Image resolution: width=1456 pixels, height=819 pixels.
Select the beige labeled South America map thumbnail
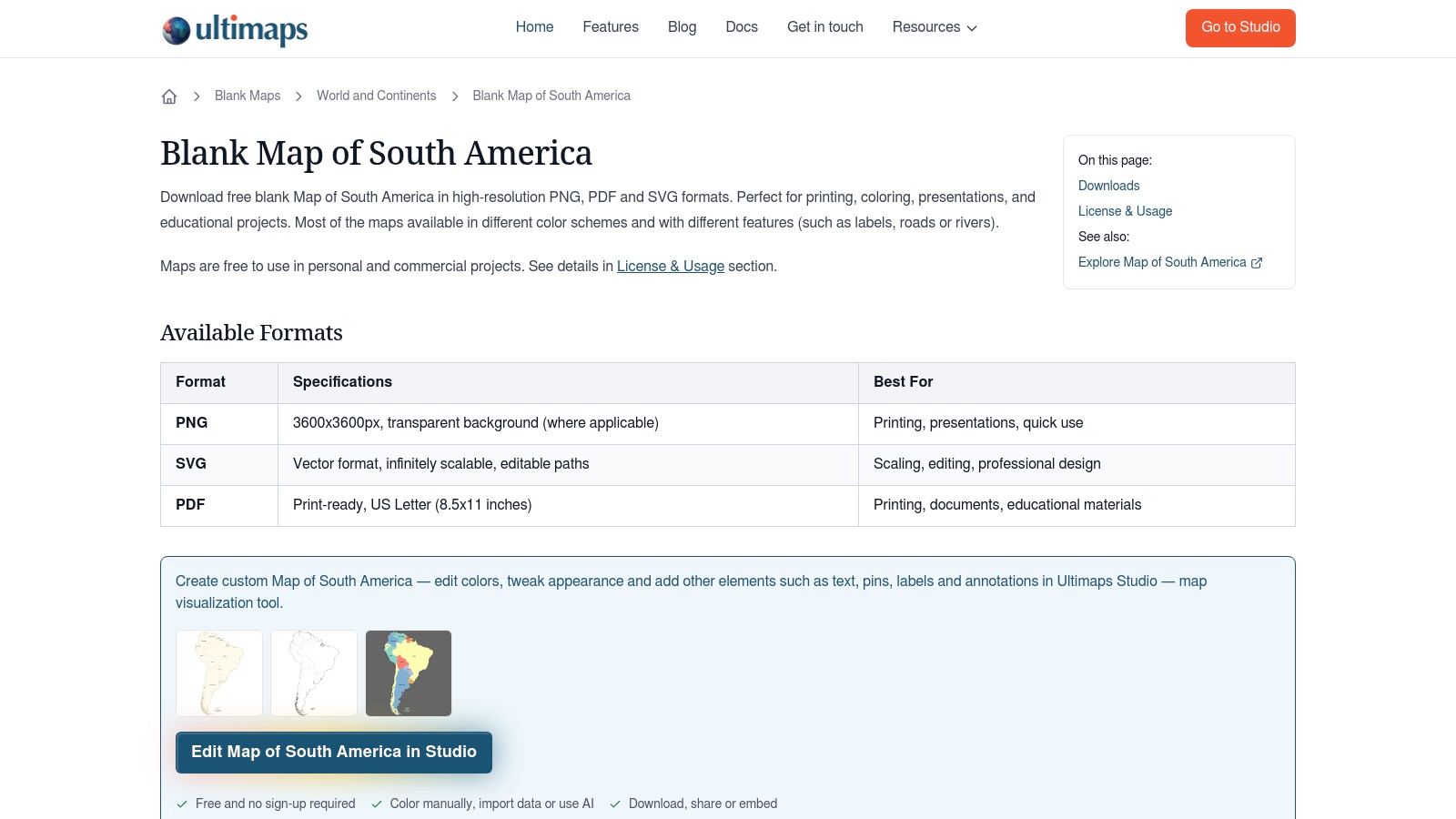(218, 672)
